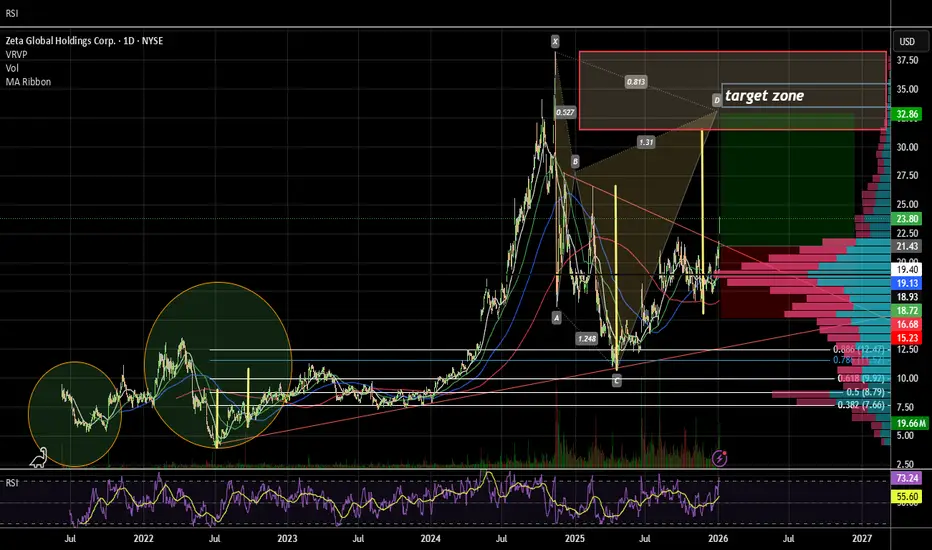Select the VRVP indicator legend
Image resolution: width=932 pixels, height=550 pixels.
pyautogui.click(x=17, y=54)
